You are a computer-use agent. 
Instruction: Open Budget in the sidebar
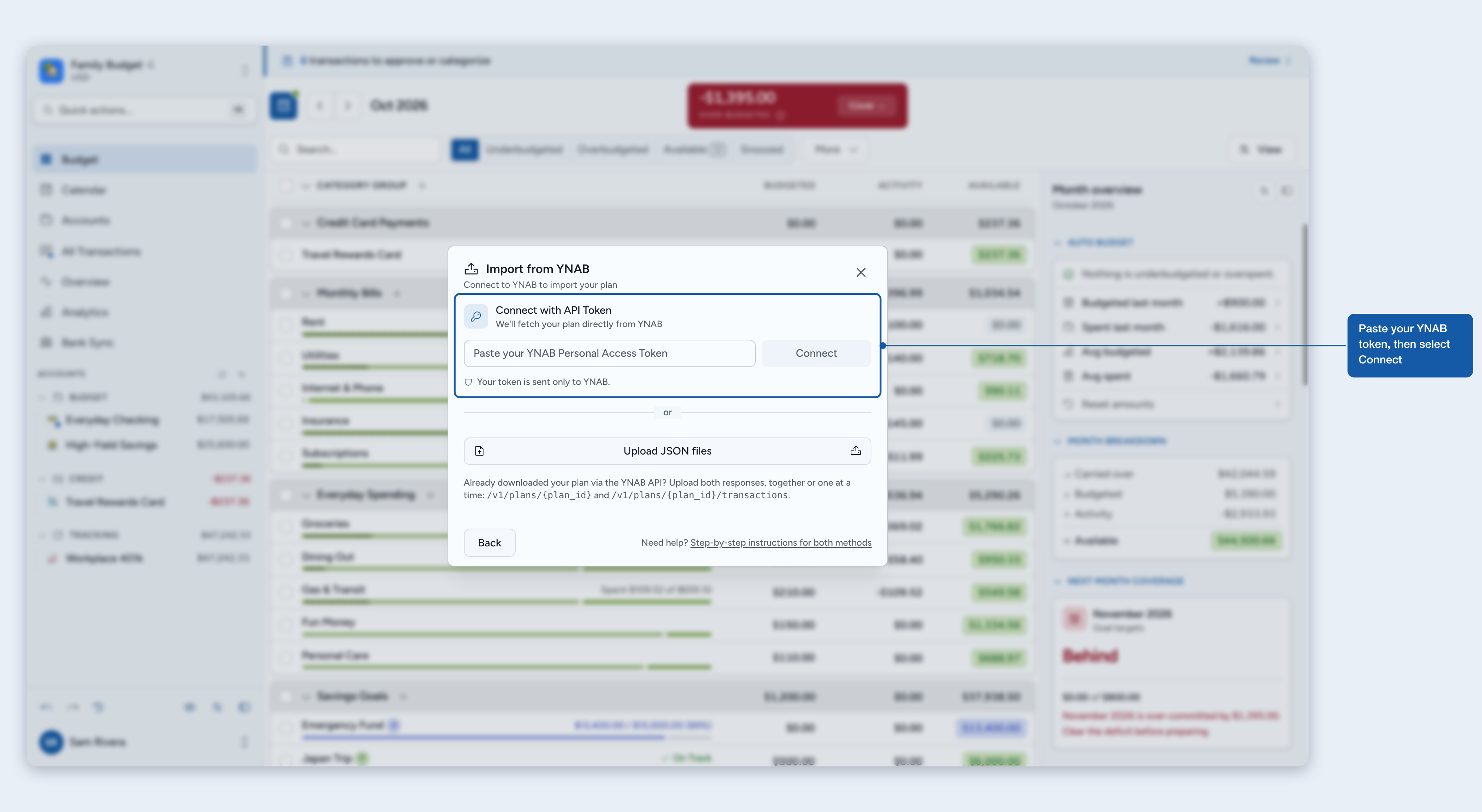(145, 159)
